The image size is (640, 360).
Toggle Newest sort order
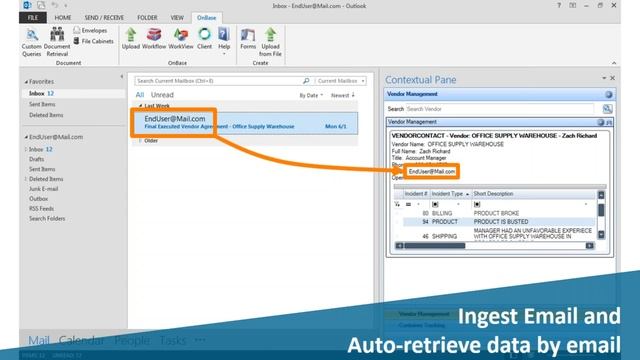(x=343, y=96)
